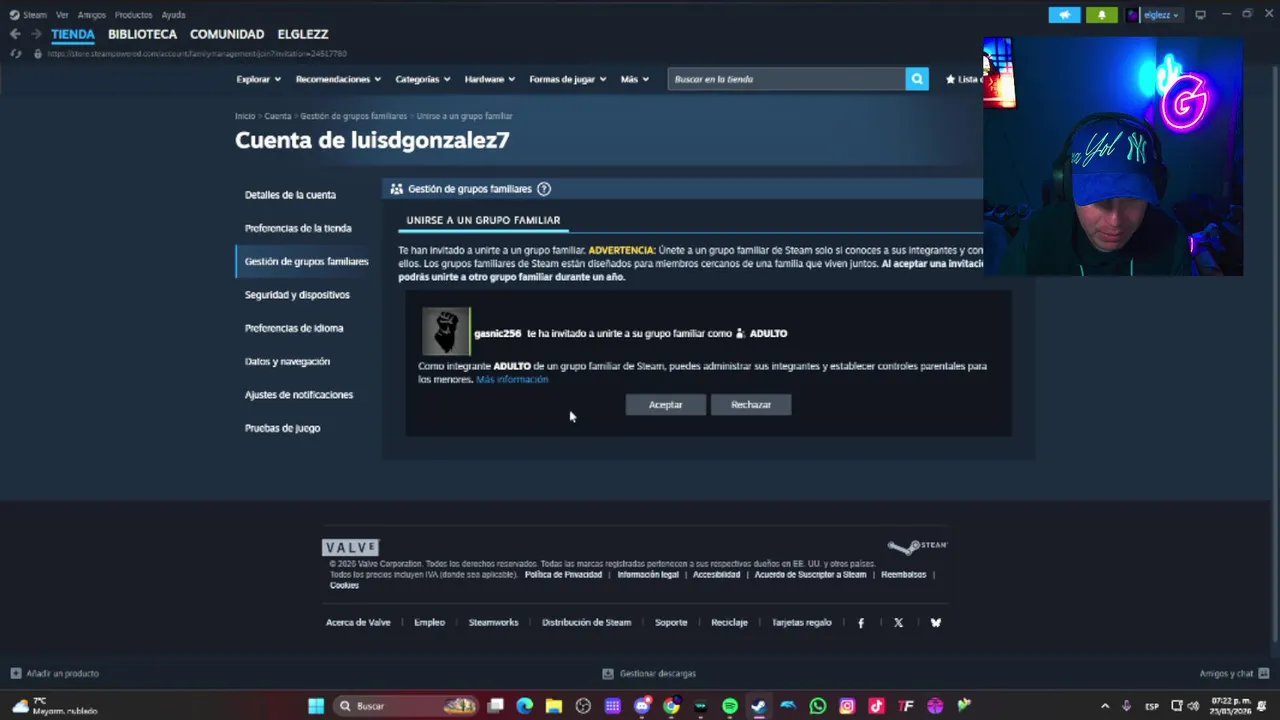Click Rechazar to decline invitation
This screenshot has height=720, width=1280.
pos(751,404)
